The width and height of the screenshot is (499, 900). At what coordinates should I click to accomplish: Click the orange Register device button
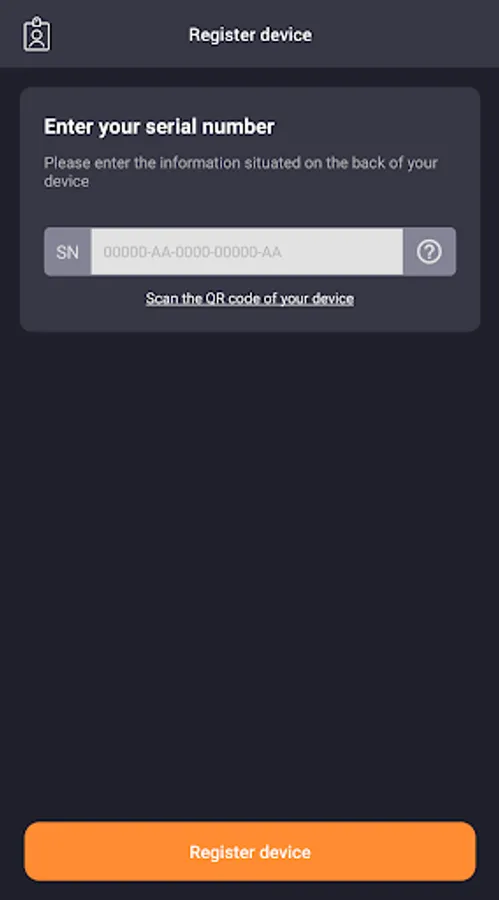(250, 851)
